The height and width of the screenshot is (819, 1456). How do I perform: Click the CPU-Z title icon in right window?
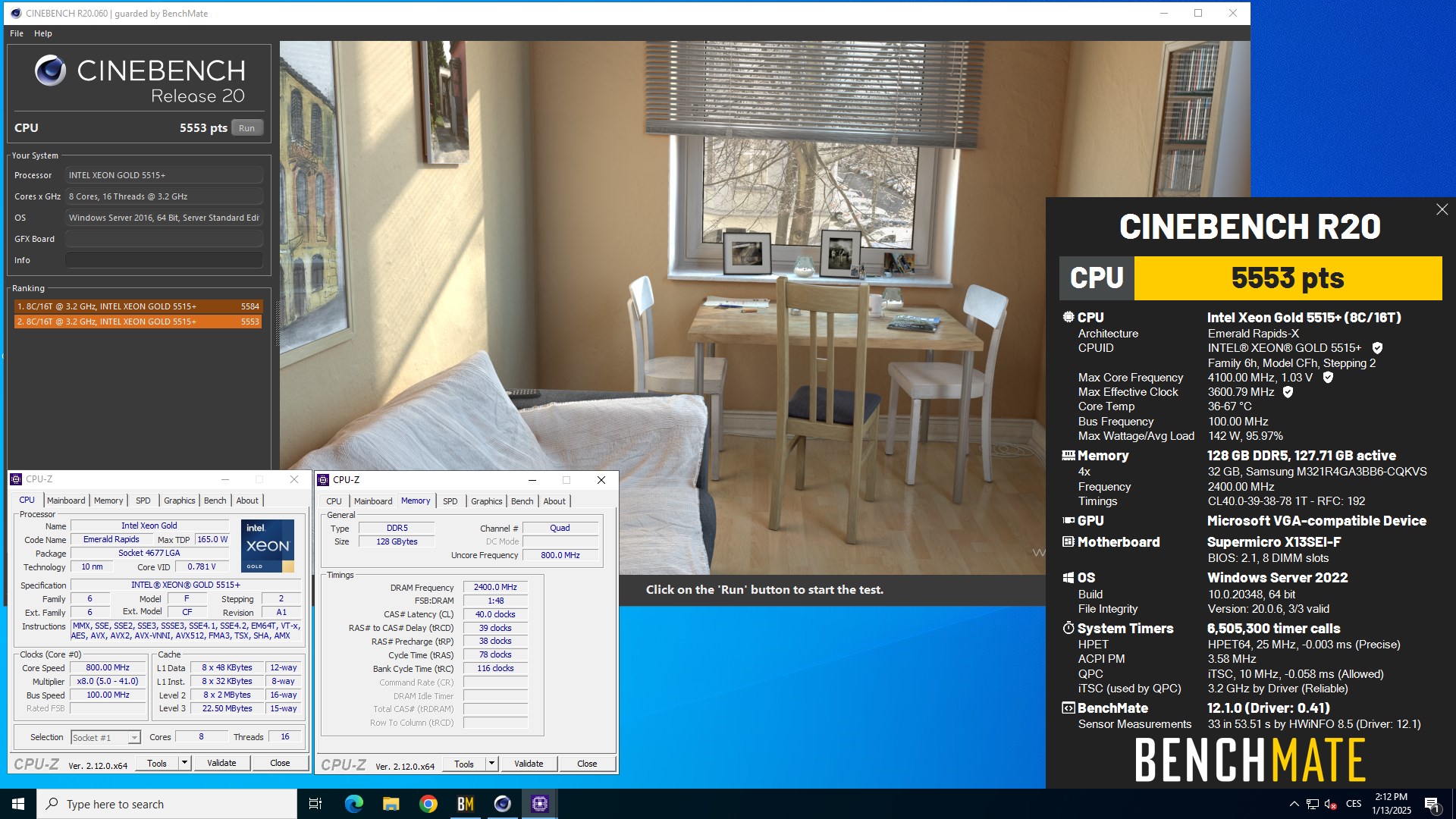[324, 480]
